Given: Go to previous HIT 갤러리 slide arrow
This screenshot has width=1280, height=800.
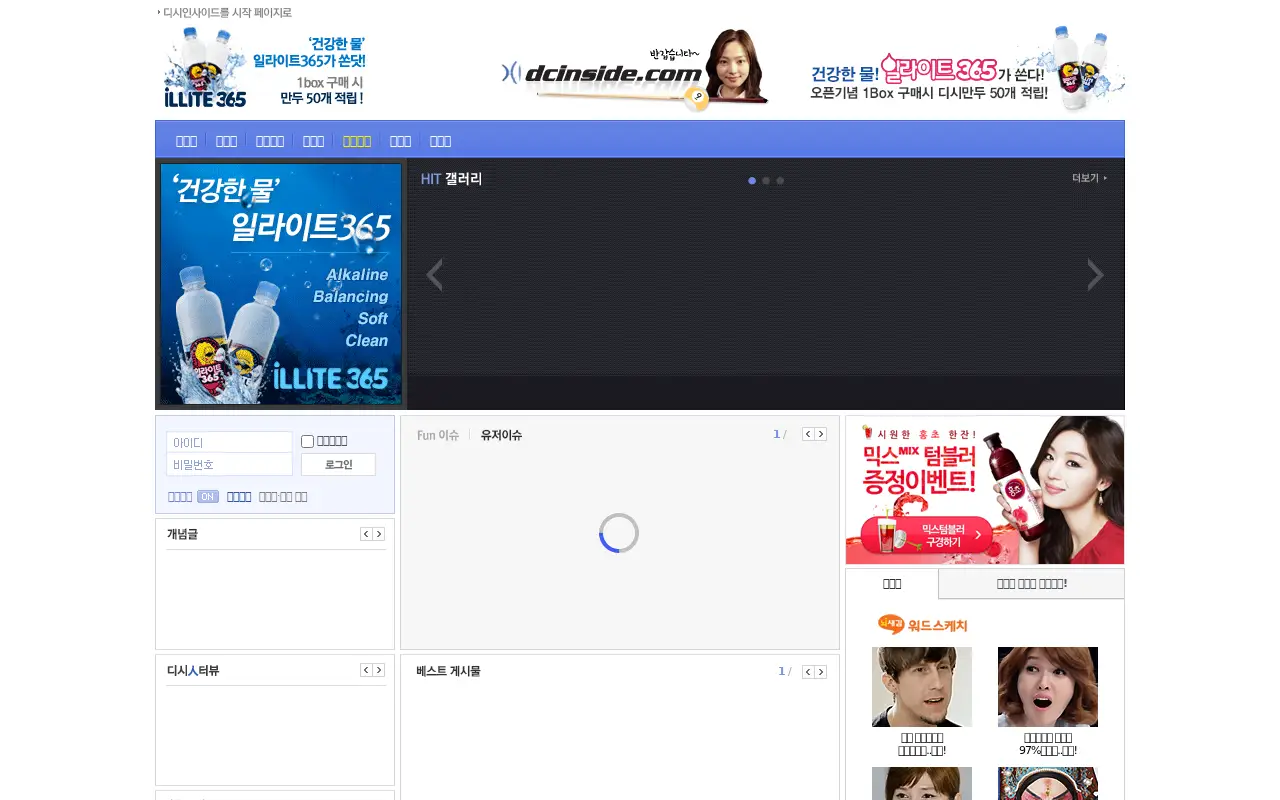Looking at the screenshot, I should [x=434, y=275].
